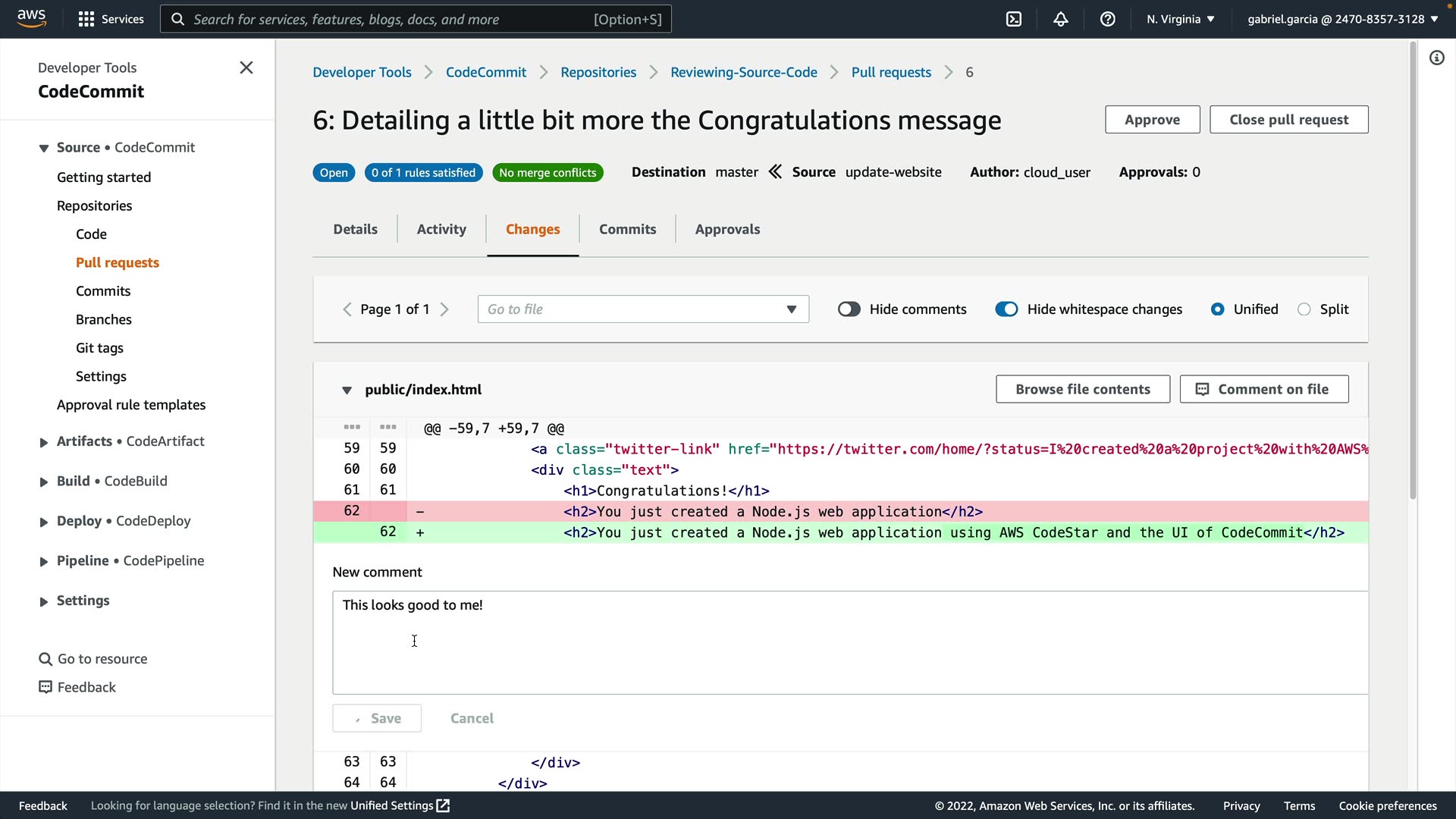
Task: Toggle Hide comments switch
Action: [849, 309]
